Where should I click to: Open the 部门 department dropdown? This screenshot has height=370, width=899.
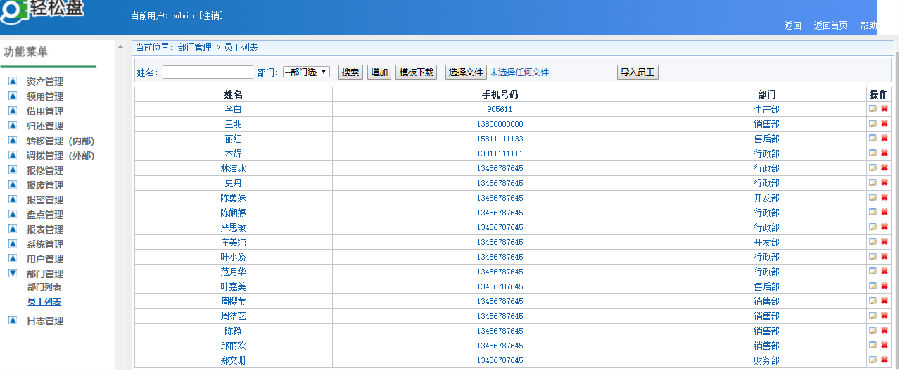306,72
